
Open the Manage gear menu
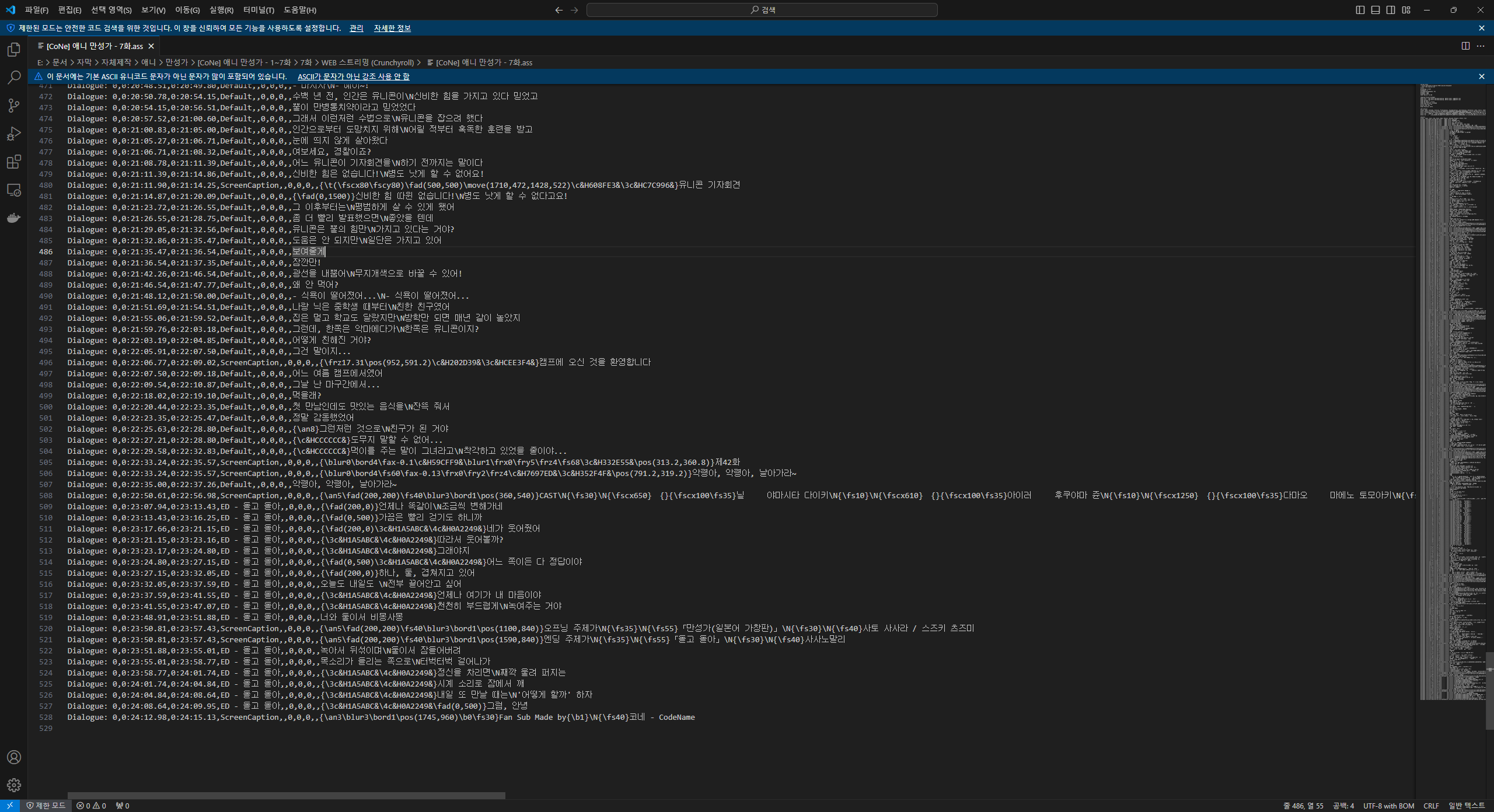click(x=14, y=785)
